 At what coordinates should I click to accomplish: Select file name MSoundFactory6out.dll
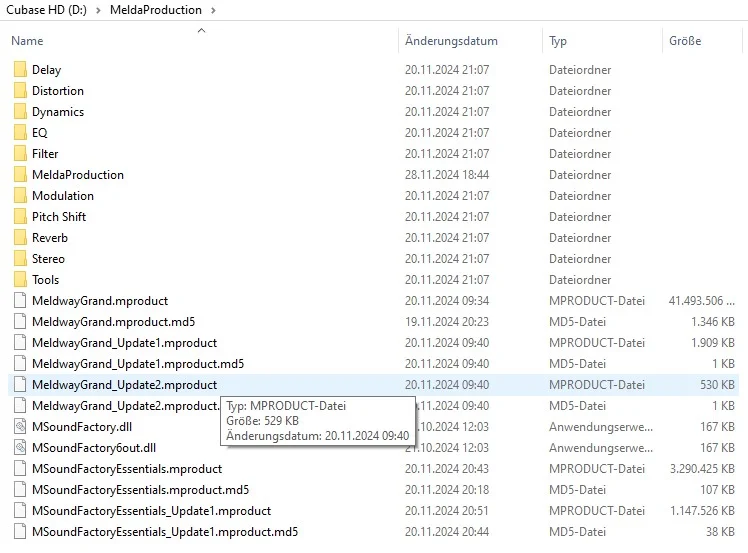(x=94, y=448)
